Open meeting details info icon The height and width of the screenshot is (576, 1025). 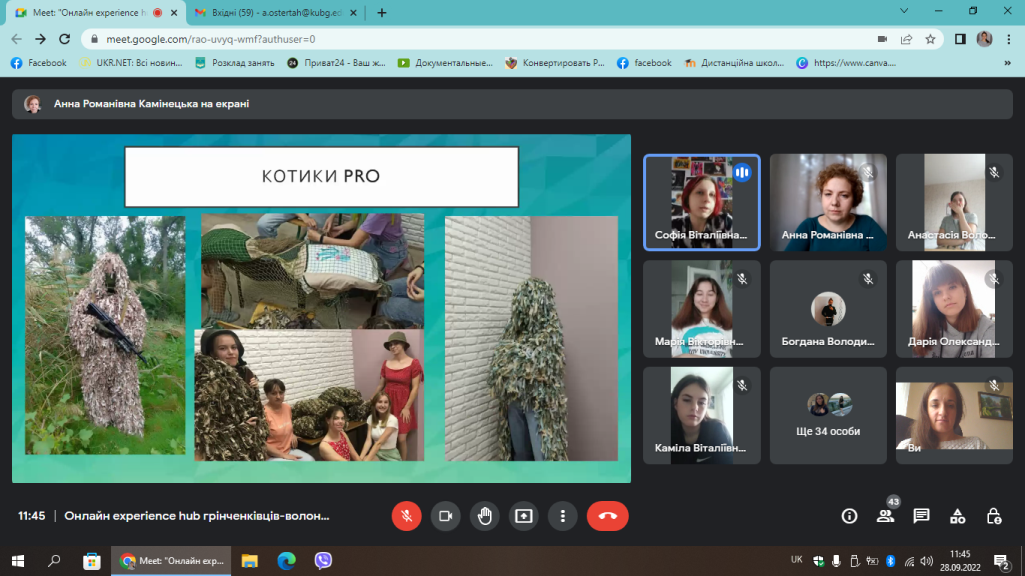tap(849, 516)
